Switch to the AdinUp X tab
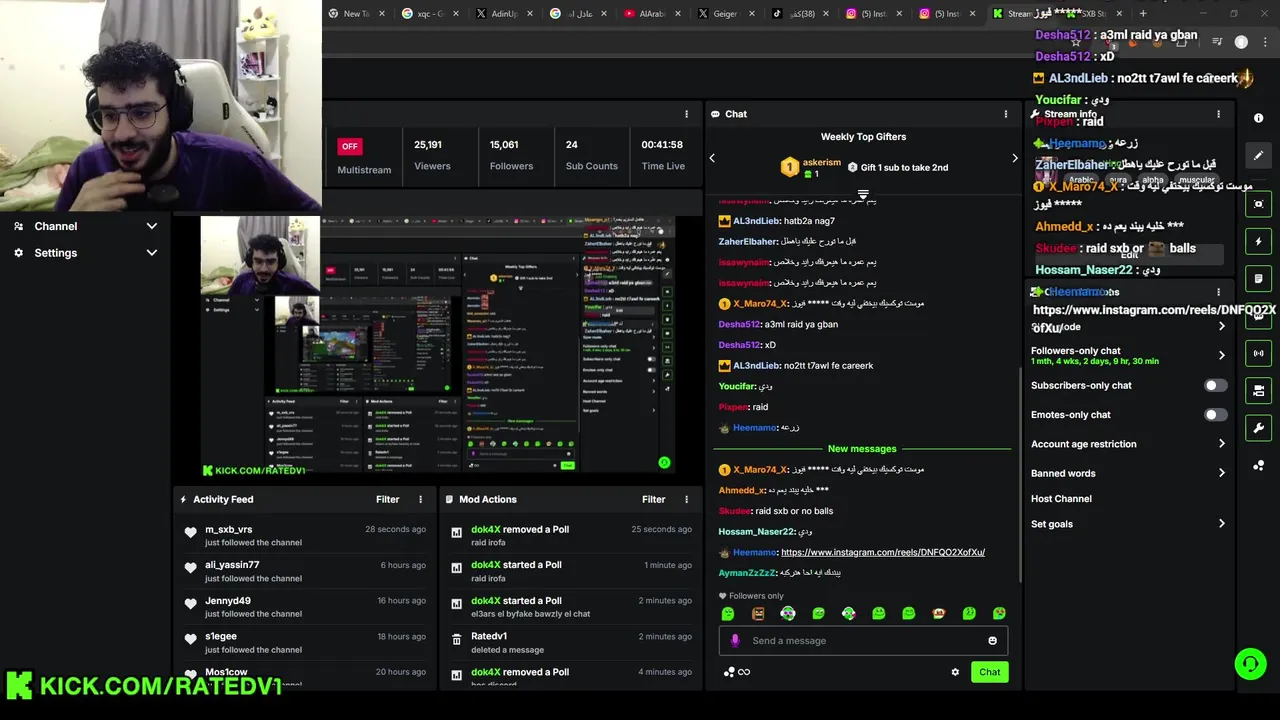This screenshot has width=1280, height=720. 505,13
